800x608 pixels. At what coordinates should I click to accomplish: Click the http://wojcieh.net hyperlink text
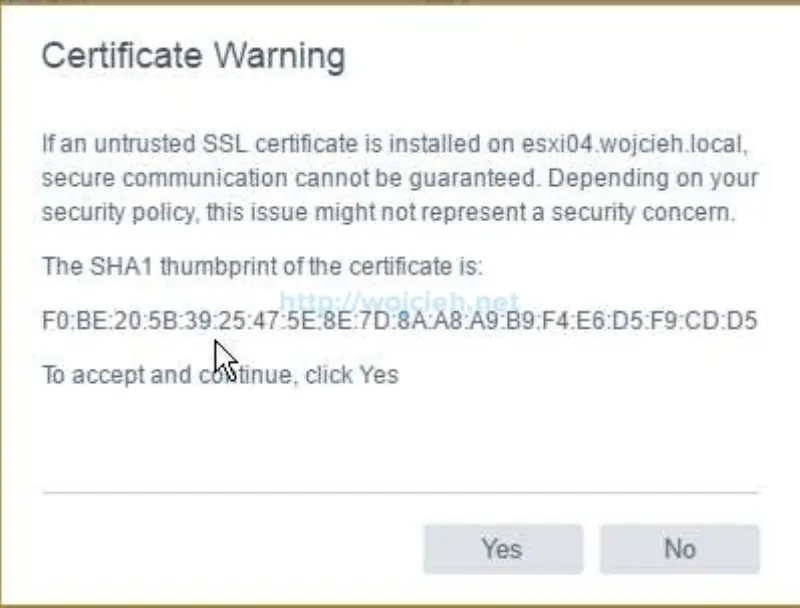(400, 300)
